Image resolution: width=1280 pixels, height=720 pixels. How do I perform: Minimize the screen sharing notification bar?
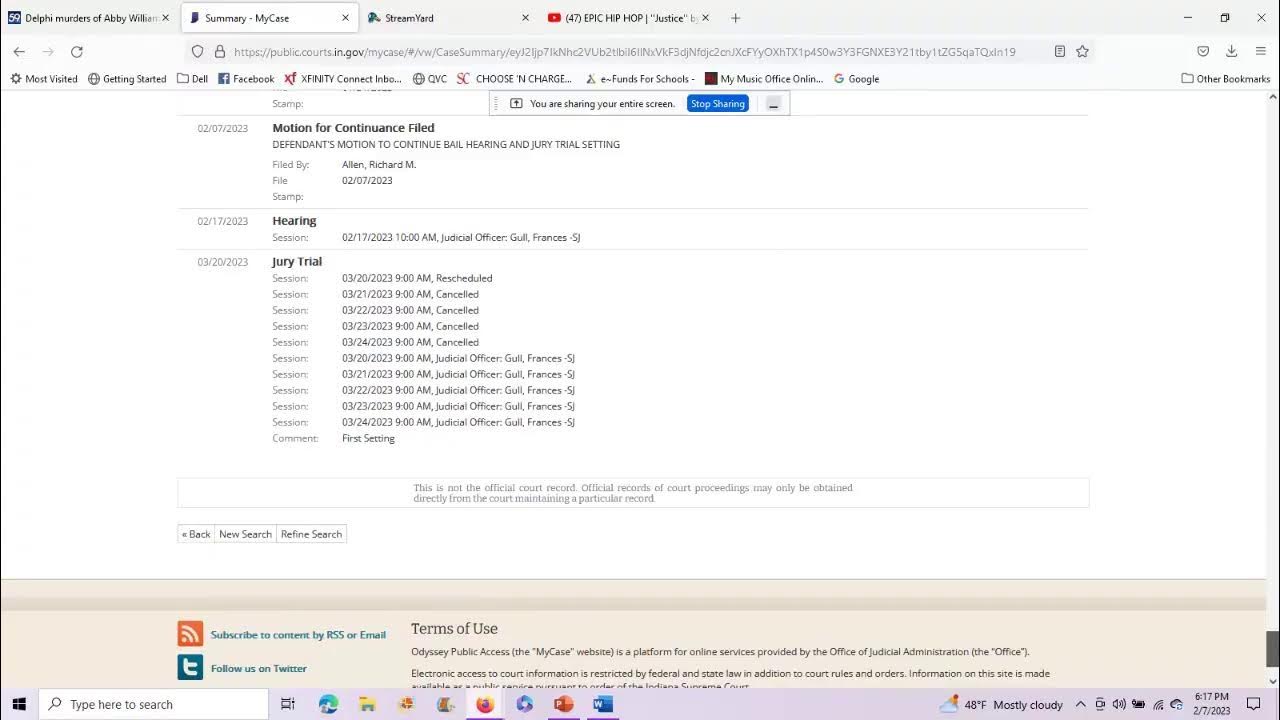[773, 104]
